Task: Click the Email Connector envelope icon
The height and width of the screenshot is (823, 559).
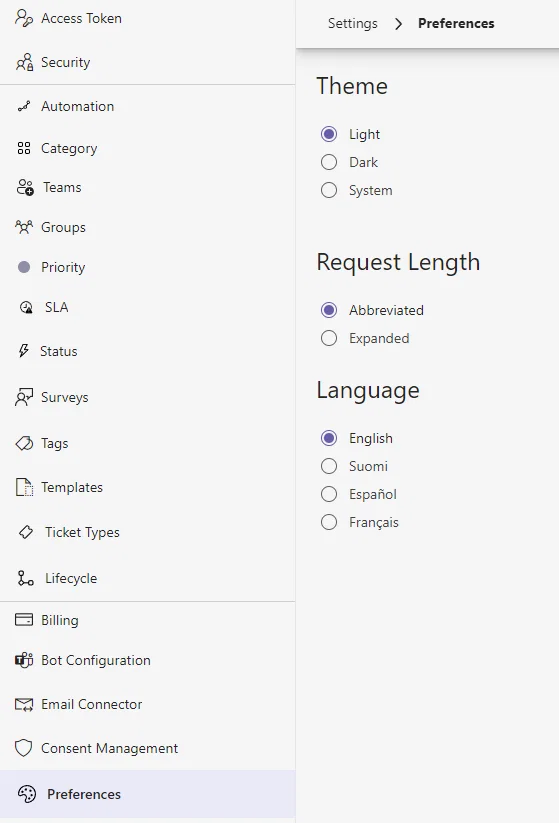Action: point(24,704)
